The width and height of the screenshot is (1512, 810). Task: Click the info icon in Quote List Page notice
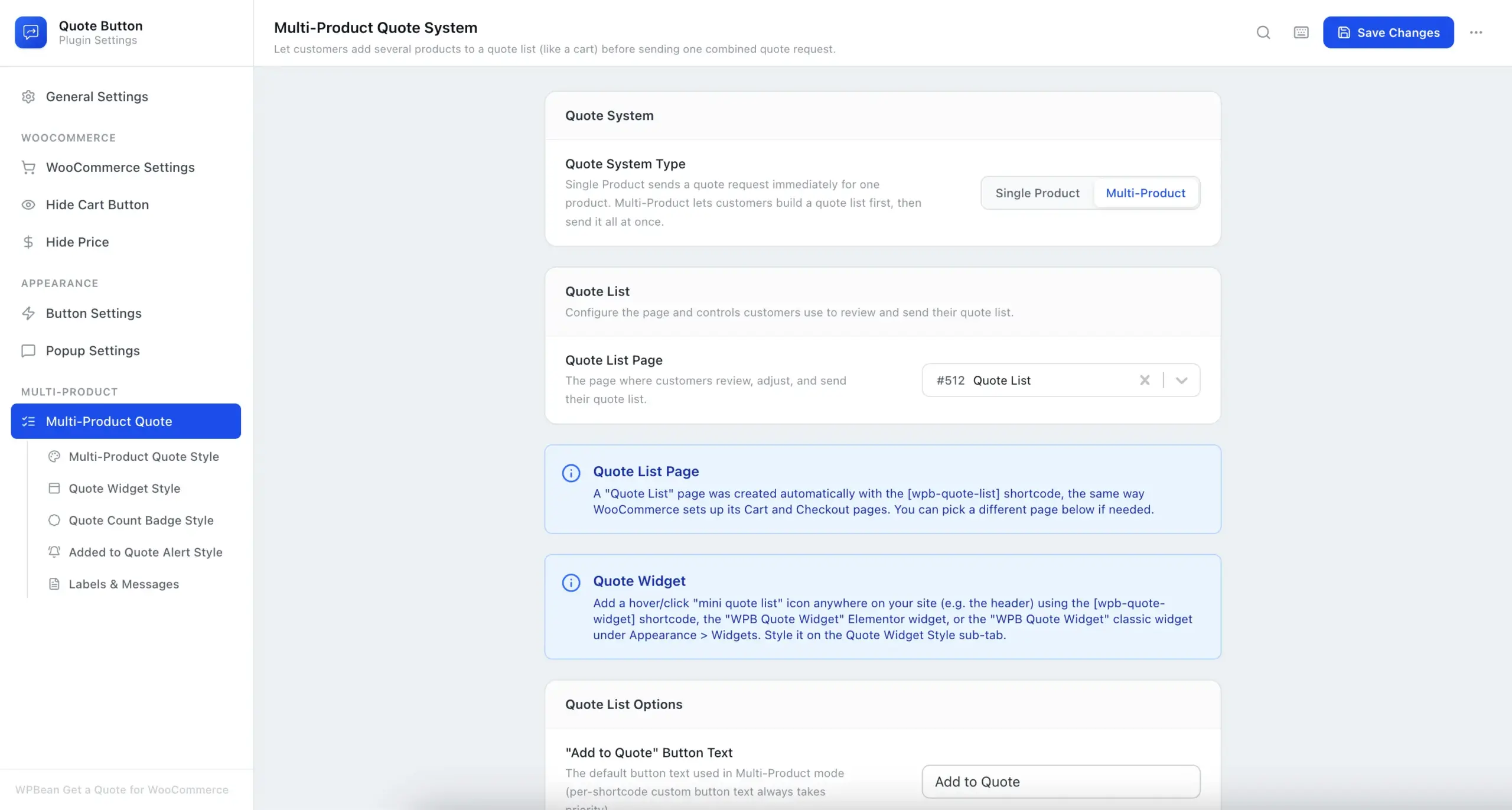571,473
